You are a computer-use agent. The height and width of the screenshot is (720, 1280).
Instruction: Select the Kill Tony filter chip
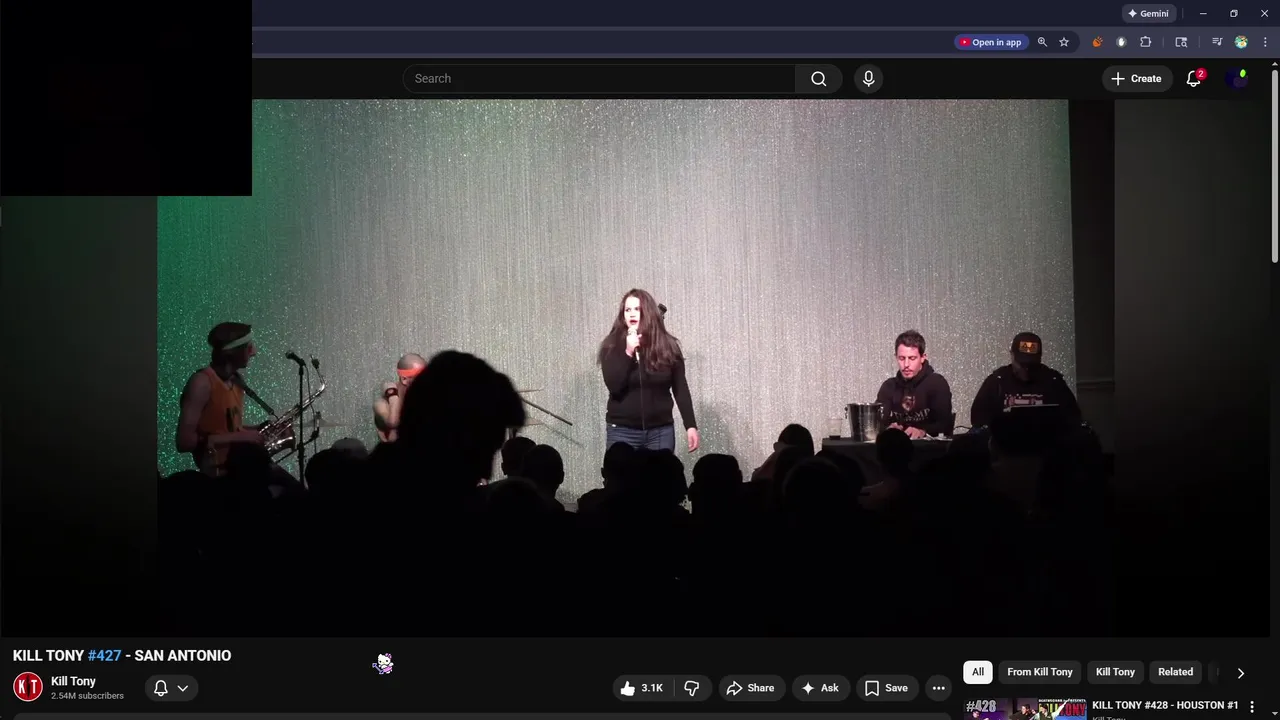(x=1115, y=672)
